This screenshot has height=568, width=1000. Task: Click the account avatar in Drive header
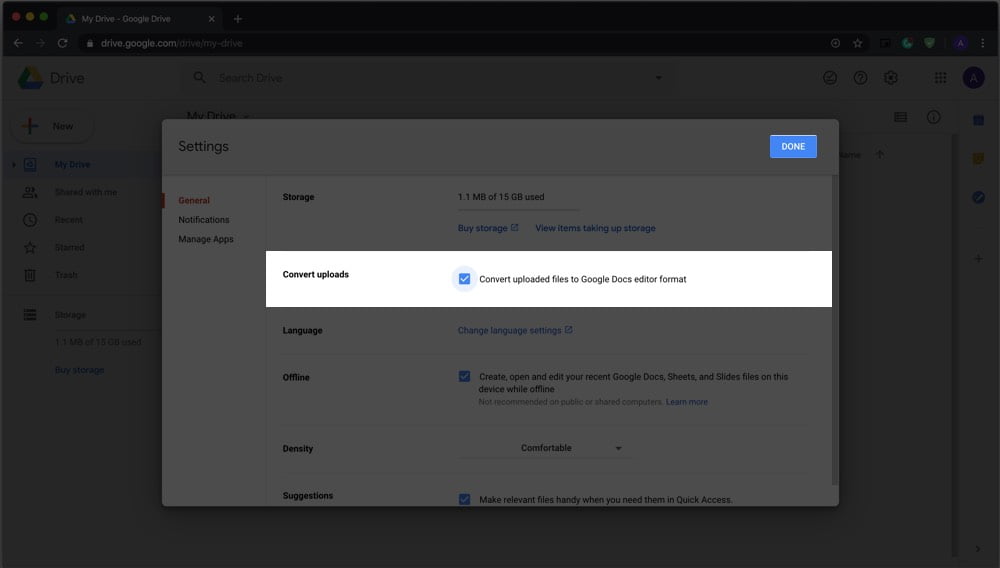point(973,78)
